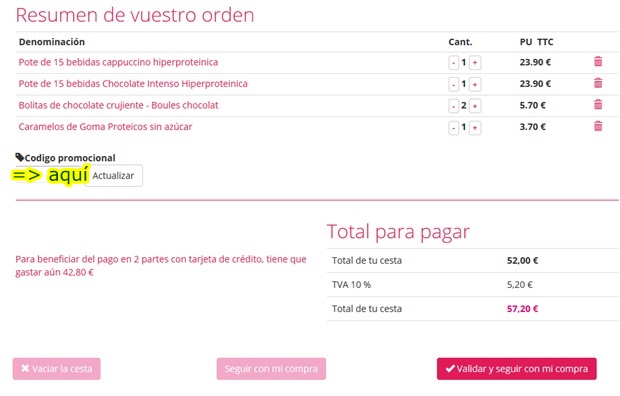Viewport: 620px width, 396px height.
Task: Click the PU TTC column header
Action: tap(536, 42)
